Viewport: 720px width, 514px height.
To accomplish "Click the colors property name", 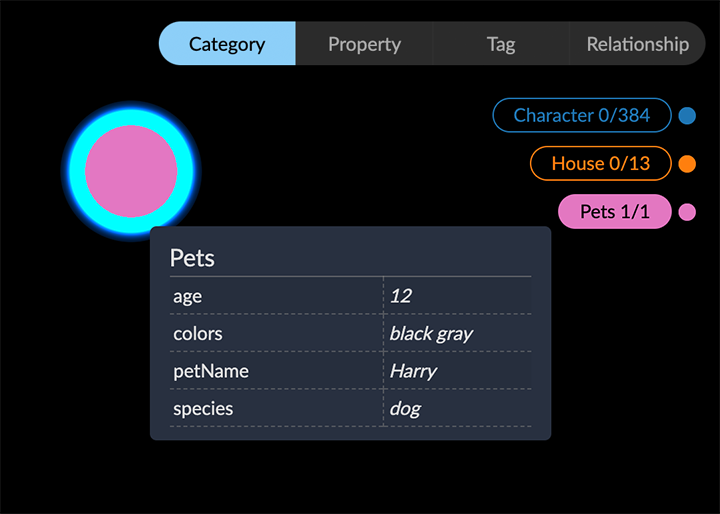I will [x=198, y=333].
